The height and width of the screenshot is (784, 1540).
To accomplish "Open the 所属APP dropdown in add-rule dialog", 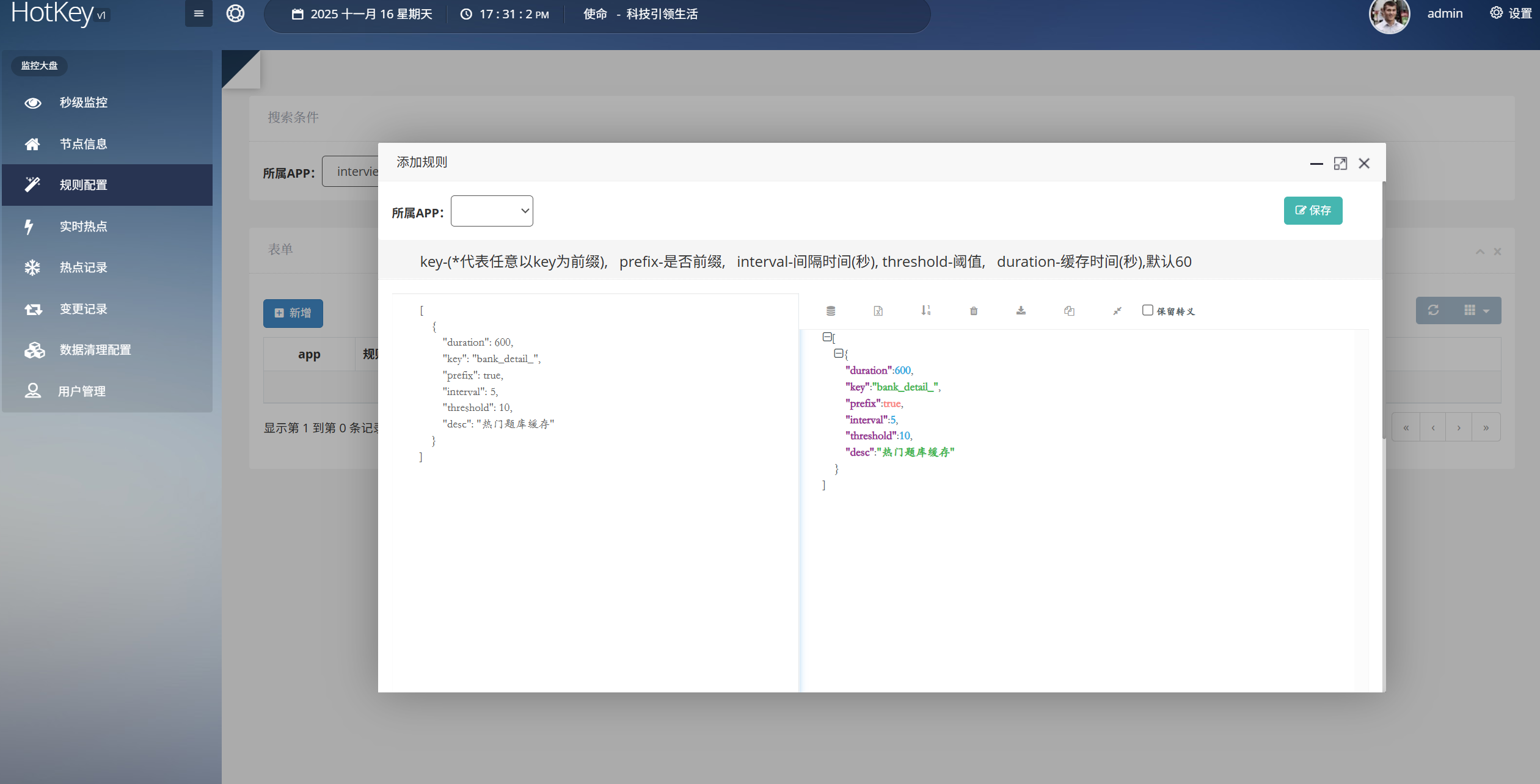I will tap(492, 211).
